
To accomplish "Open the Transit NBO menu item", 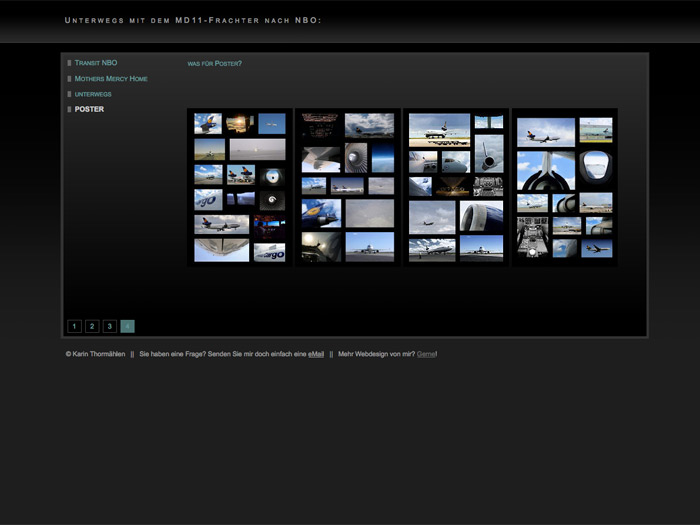I will (x=96, y=63).
